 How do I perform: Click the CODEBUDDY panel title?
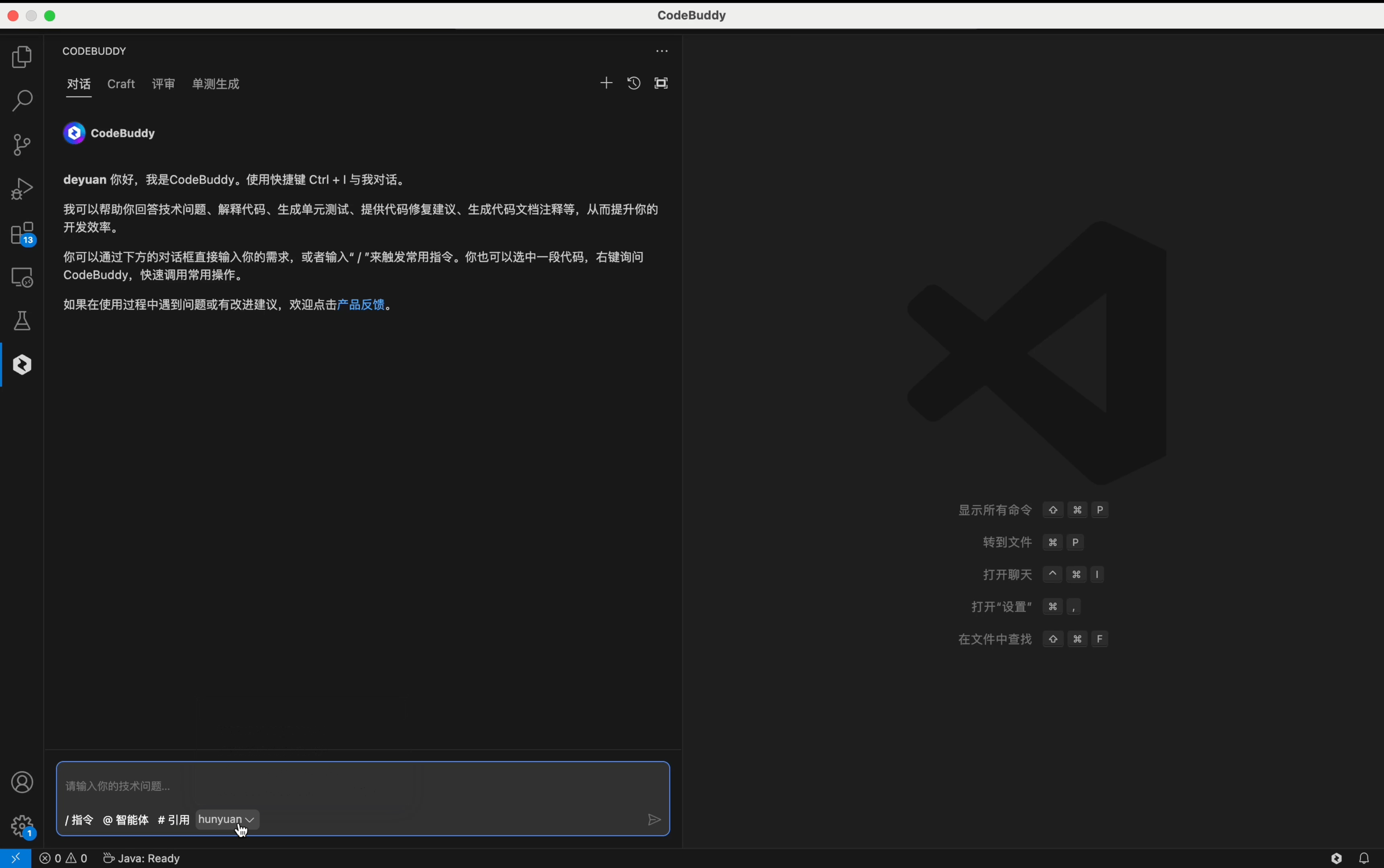point(94,51)
